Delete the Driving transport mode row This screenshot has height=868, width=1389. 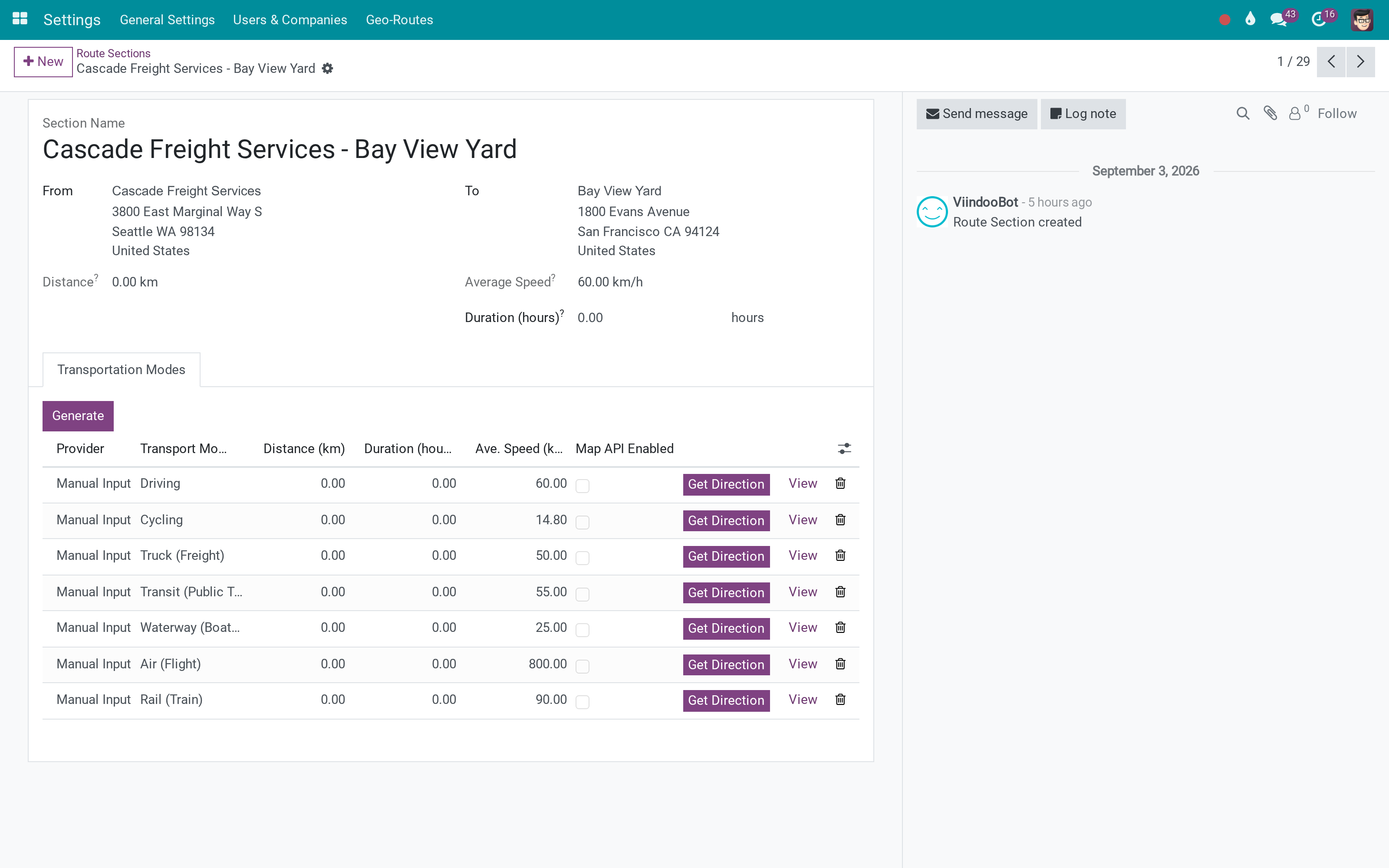[840, 483]
